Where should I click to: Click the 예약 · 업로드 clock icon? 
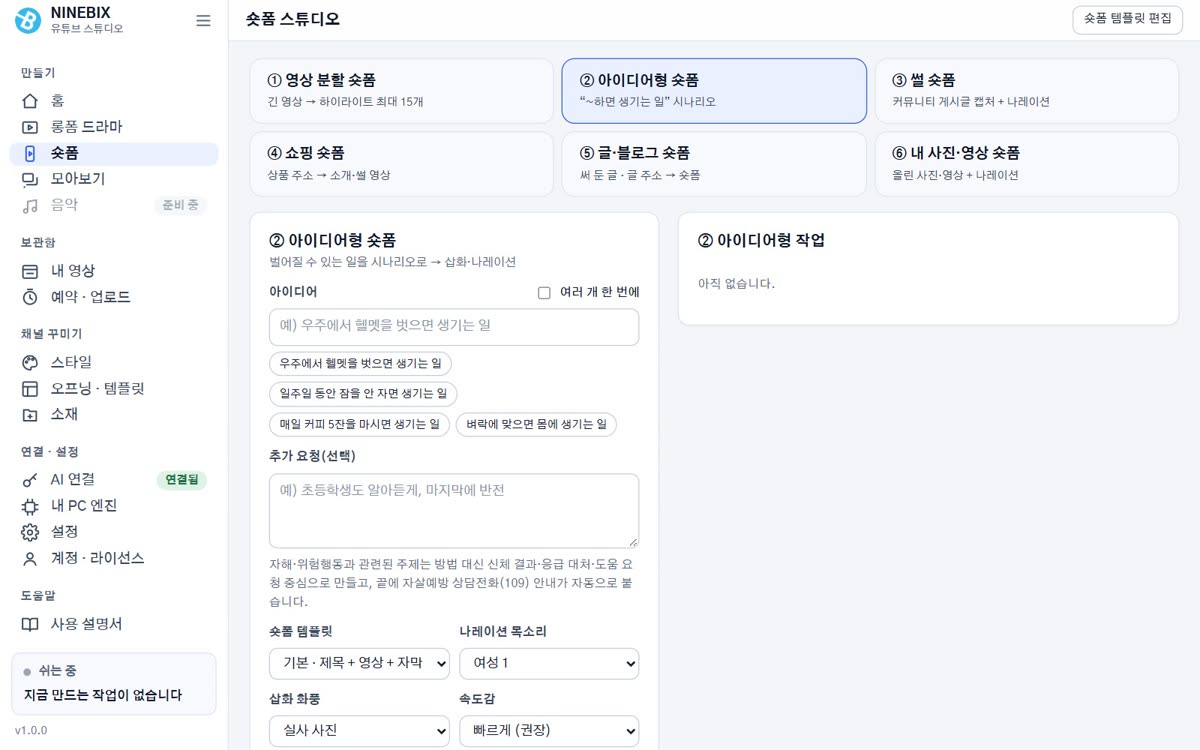(x=30, y=297)
